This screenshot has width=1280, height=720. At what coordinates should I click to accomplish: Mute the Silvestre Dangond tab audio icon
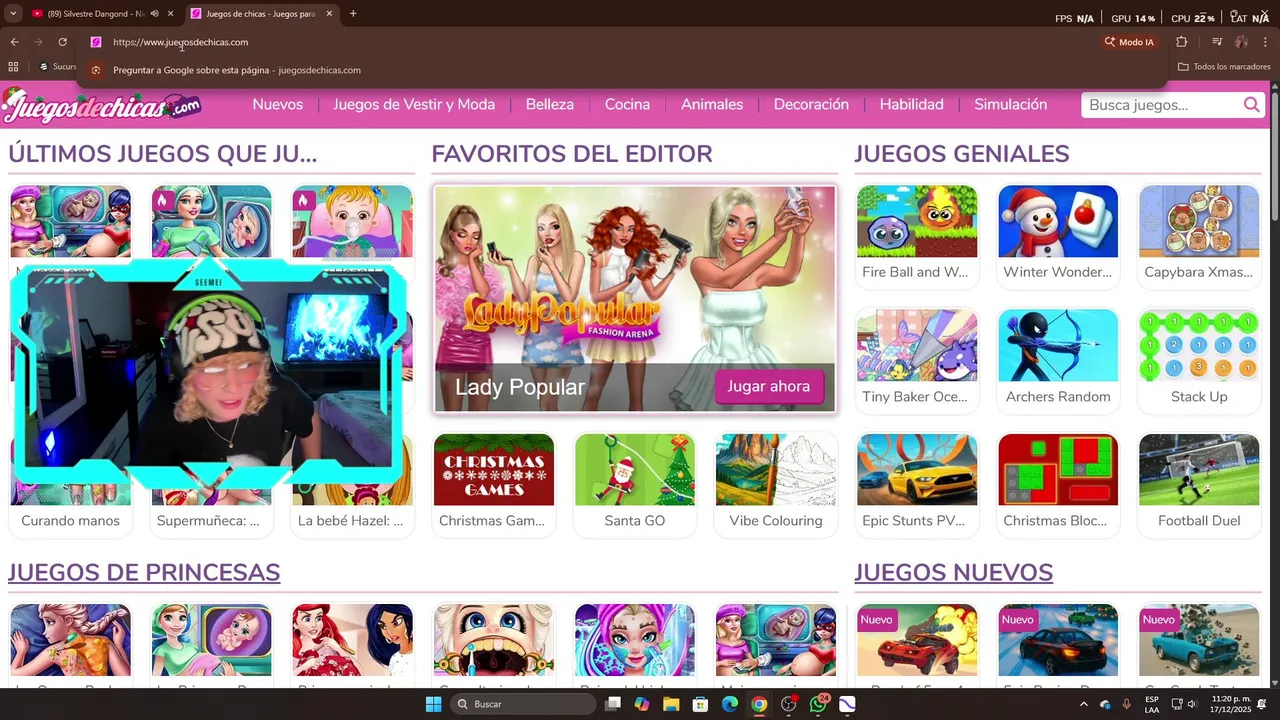coord(154,13)
